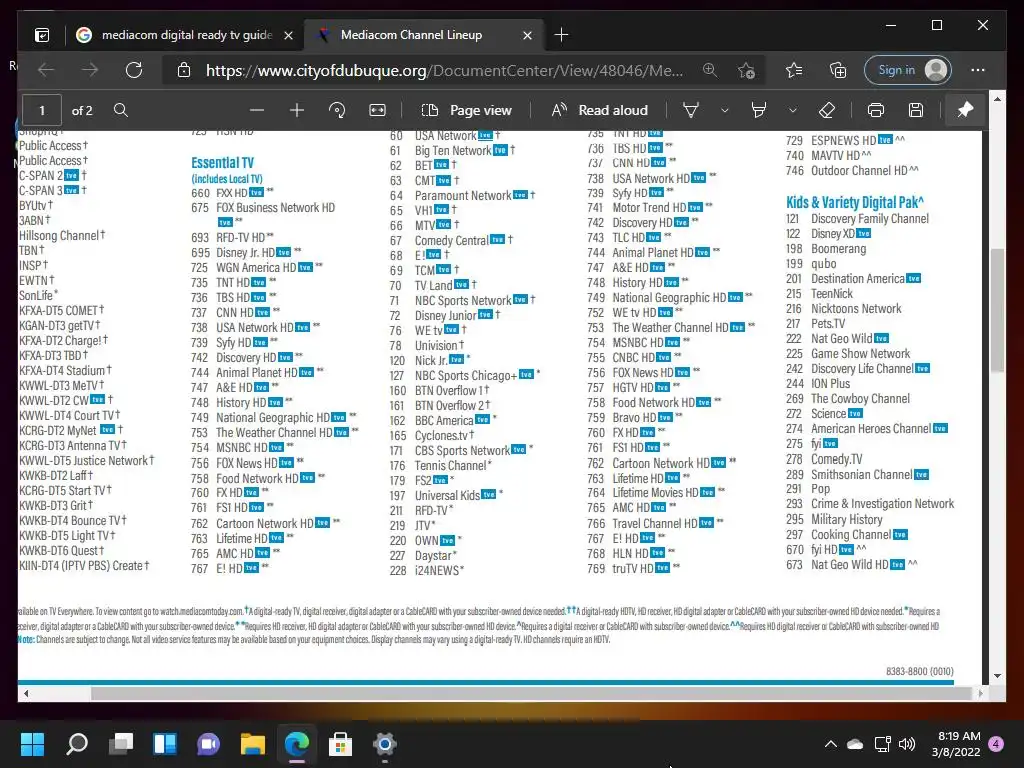Open Teams Chat from taskbar
This screenshot has height=768, width=1024.
point(208,744)
